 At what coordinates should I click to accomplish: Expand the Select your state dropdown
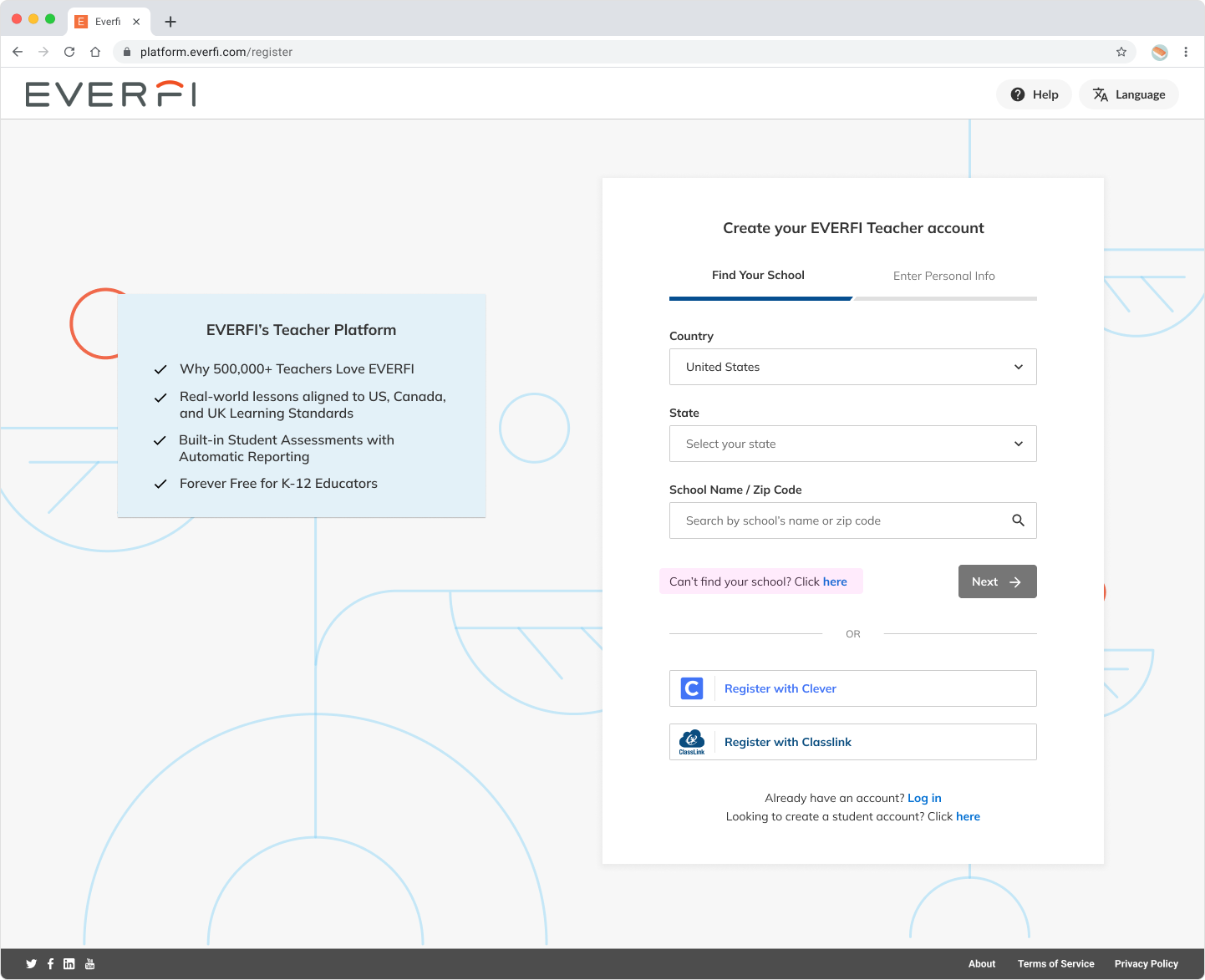click(853, 444)
